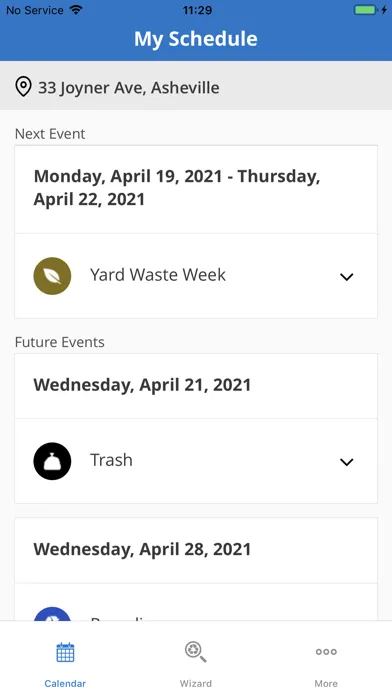
Task: Tap the Wi-Fi status icon
Action: [76, 10]
